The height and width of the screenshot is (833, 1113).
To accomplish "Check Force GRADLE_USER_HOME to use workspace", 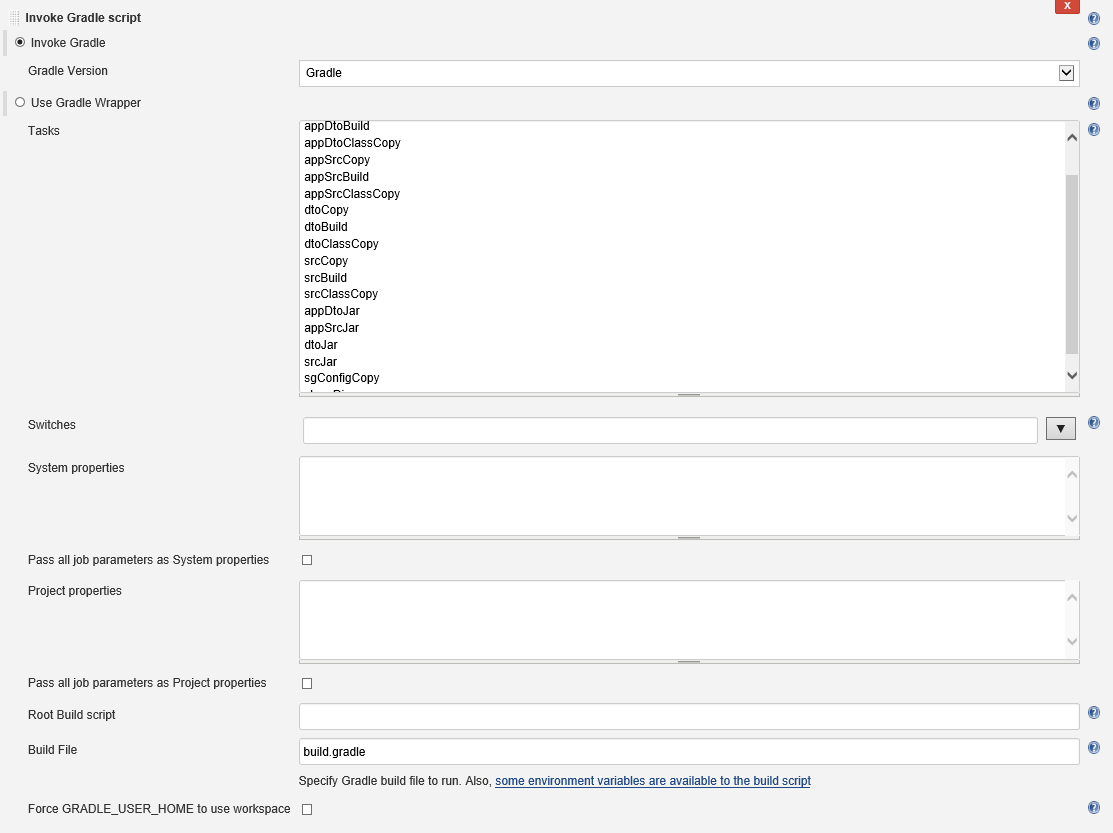I will coord(307,809).
